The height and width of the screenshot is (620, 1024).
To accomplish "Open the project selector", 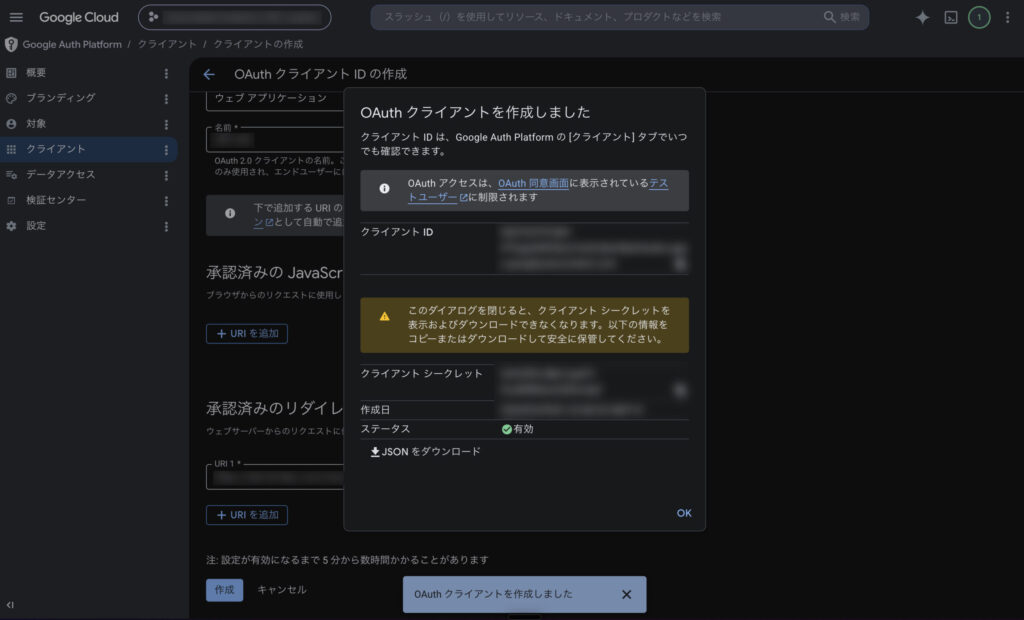I will point(234,17).
